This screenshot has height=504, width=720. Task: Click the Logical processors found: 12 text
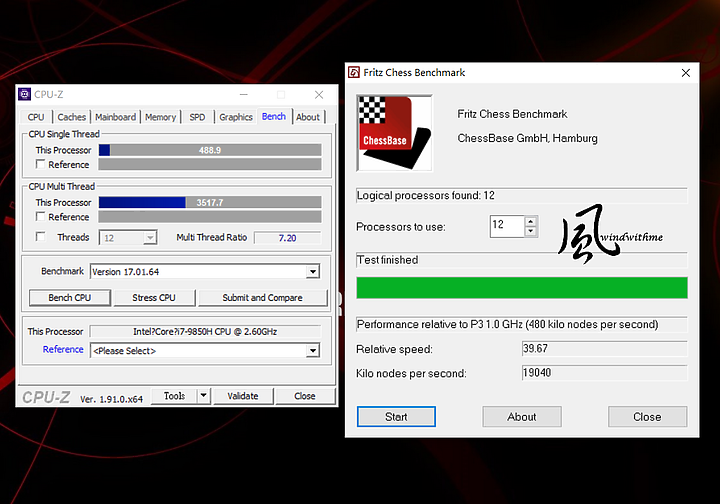click(426, 196)
